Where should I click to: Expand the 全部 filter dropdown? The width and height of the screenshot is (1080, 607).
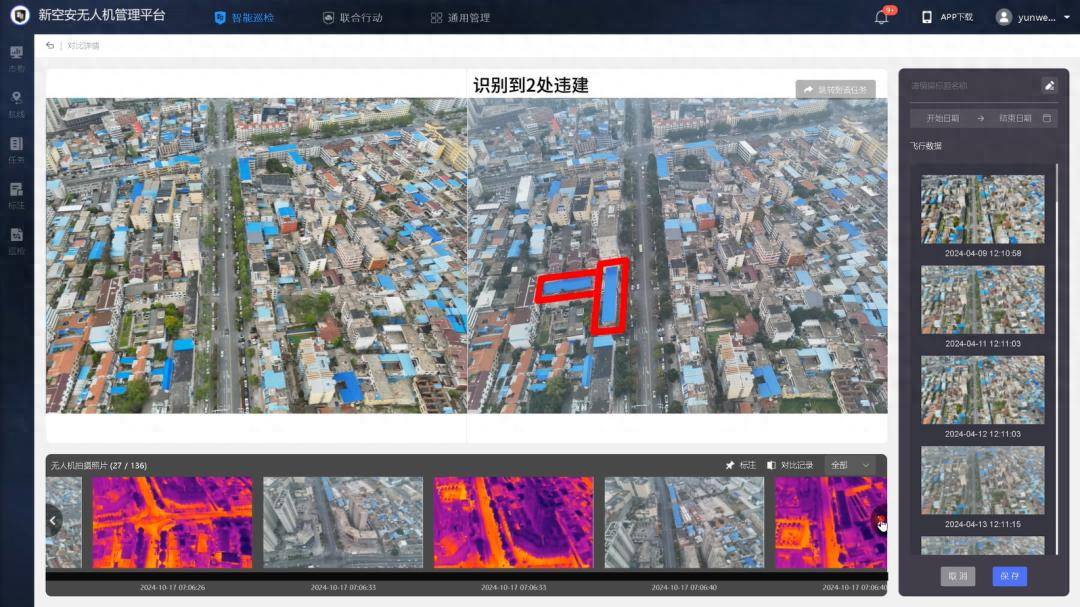(850, 465)
